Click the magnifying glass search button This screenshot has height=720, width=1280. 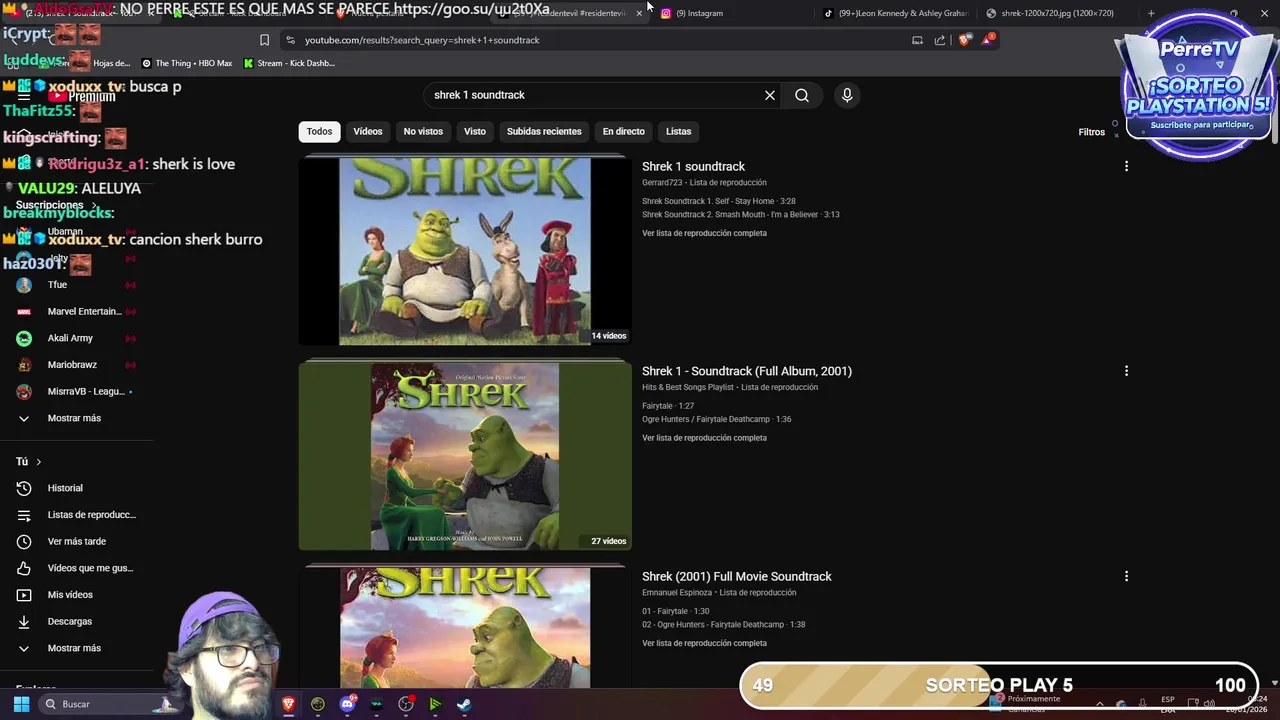pyautogui.click(x=802, y=95)
